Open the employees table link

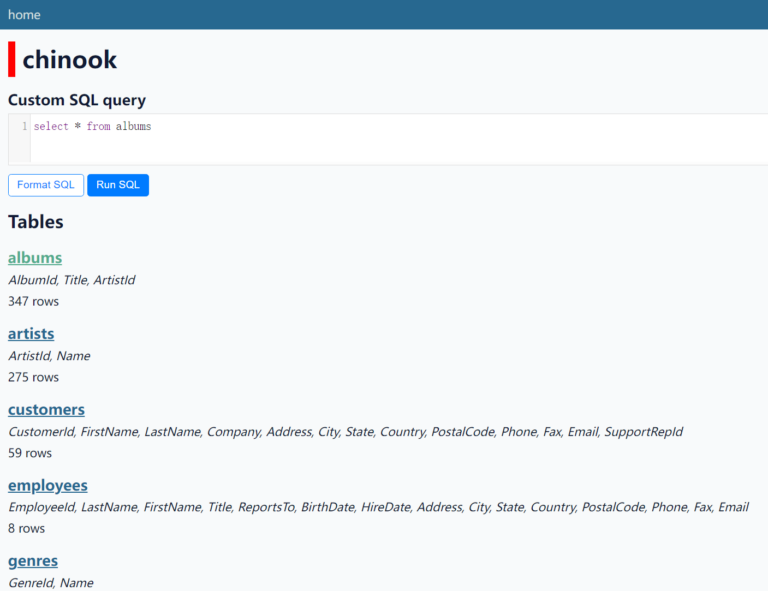coord(47,486)
